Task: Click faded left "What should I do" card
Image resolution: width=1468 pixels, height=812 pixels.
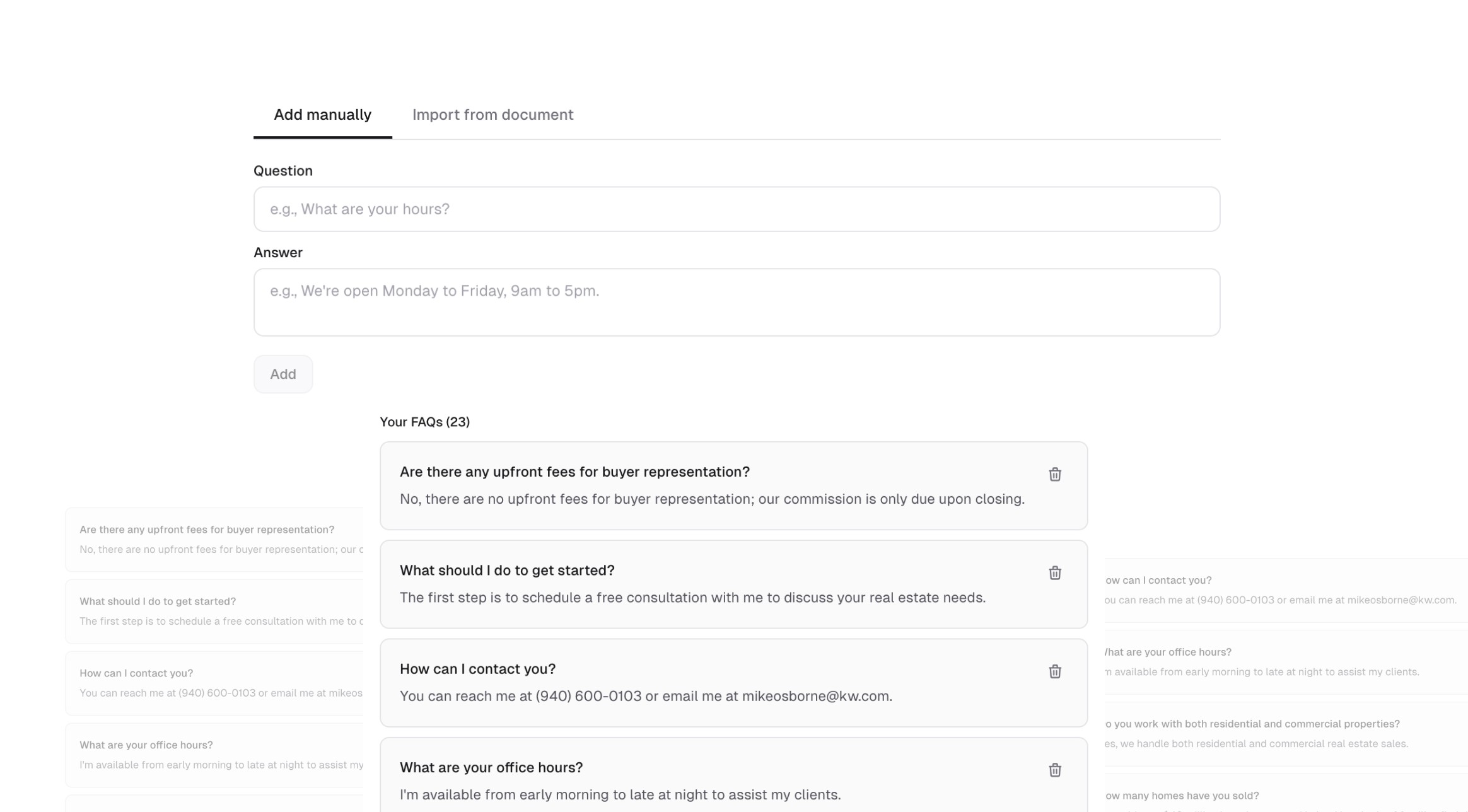Action: pos(214,612)
